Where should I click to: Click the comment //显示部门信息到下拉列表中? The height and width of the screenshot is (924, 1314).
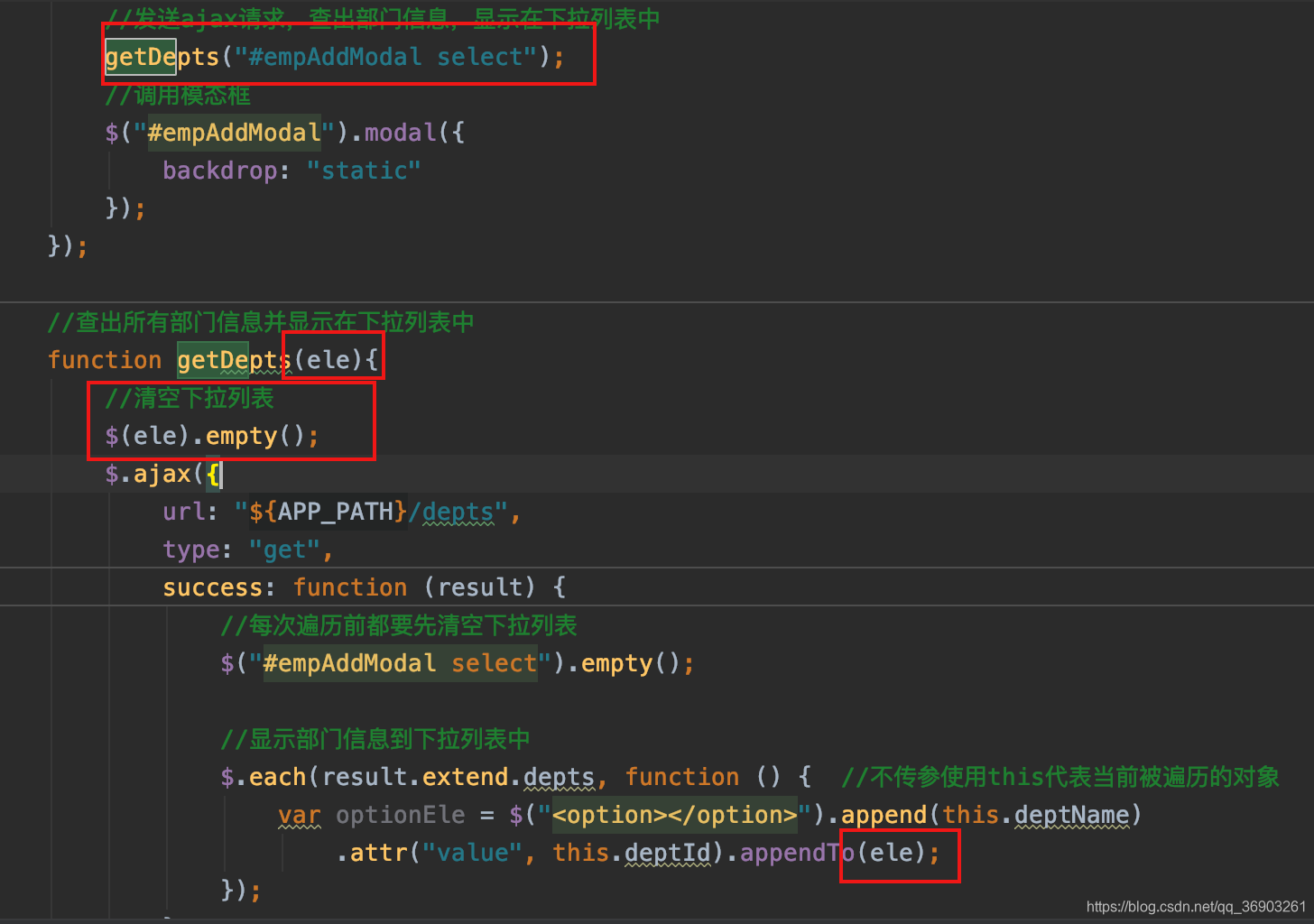coord(375,739)
